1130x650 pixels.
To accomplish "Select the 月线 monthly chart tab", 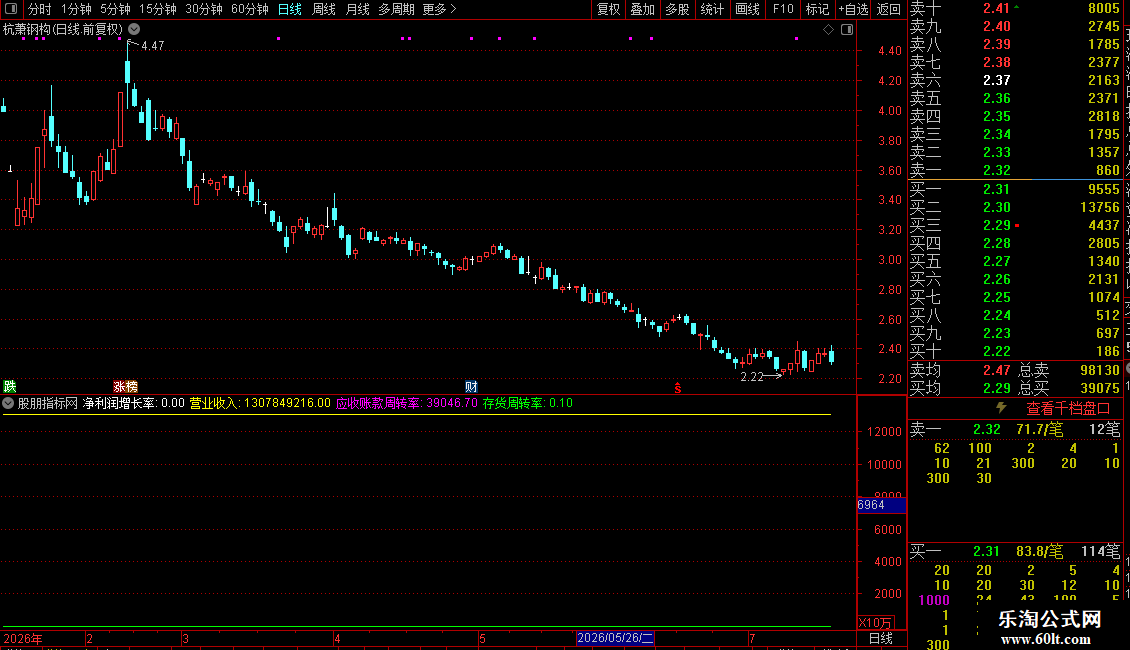I will [357, 9].
